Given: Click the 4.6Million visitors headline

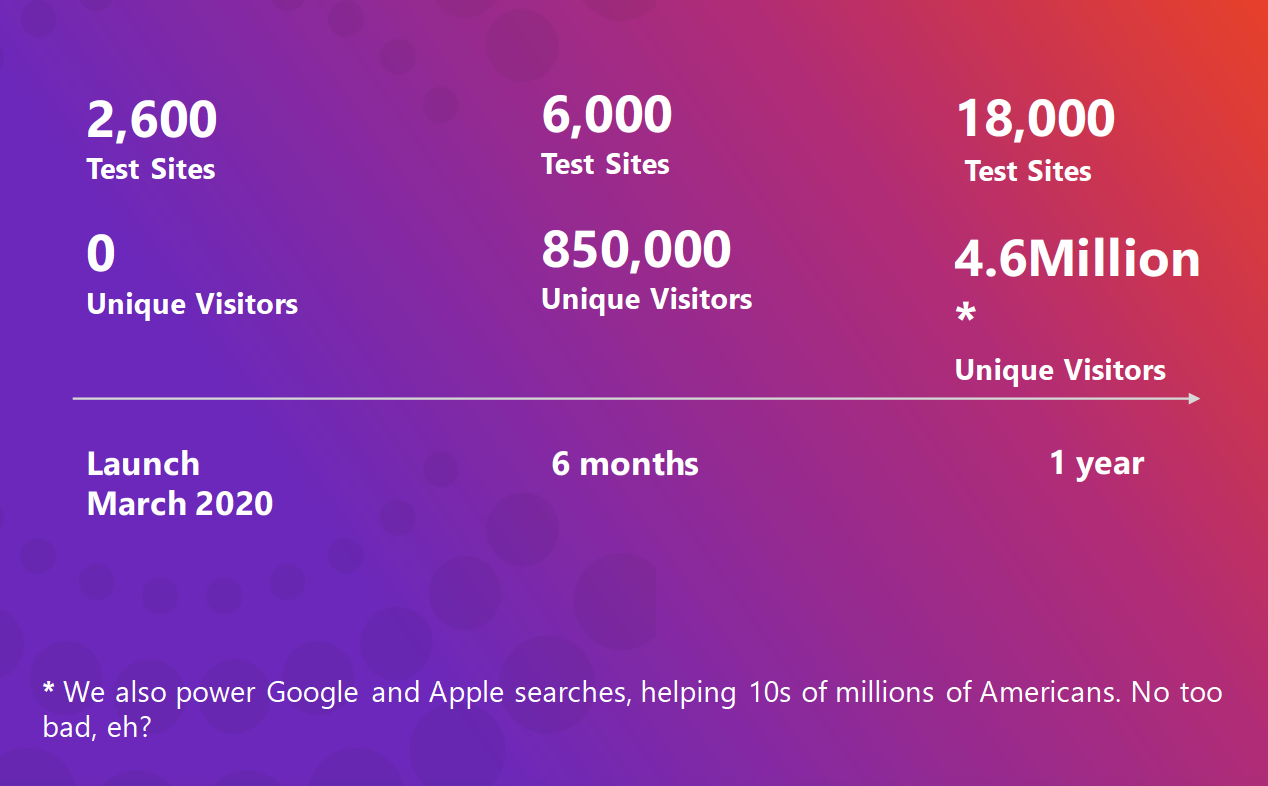Looking at the screenshot, I should [1078, 259].
